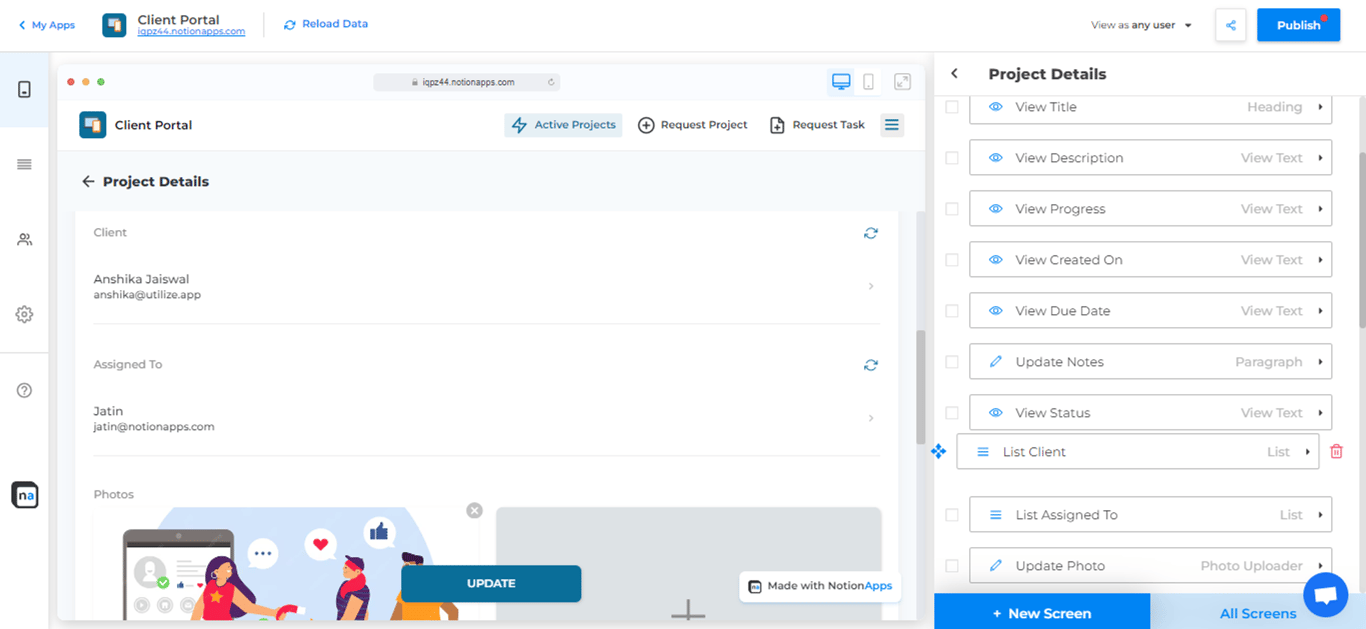Open the Anshika Jaiswal client row
The image size is (1366, 629).
click(487, 287)
